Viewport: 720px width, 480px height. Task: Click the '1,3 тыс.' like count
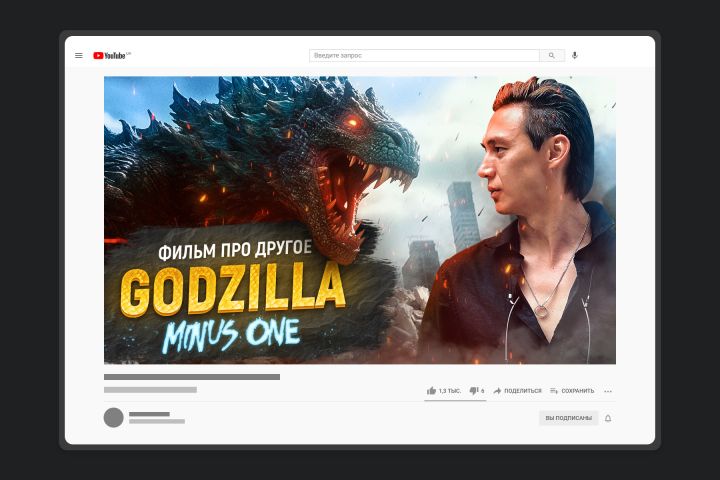(450, 391)
